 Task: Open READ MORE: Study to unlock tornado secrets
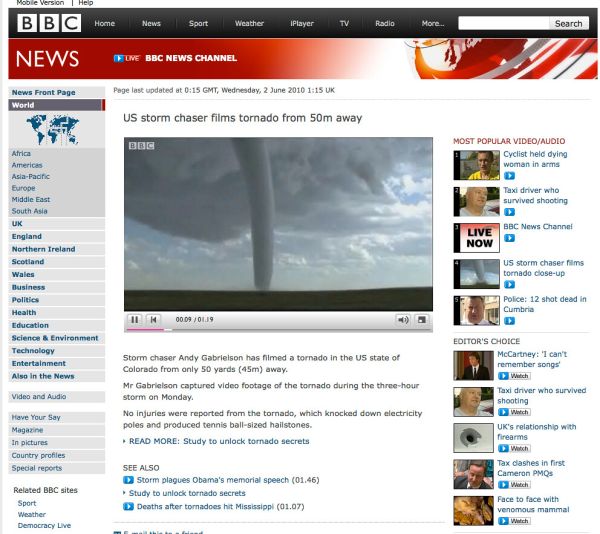[x=219, y=441]
